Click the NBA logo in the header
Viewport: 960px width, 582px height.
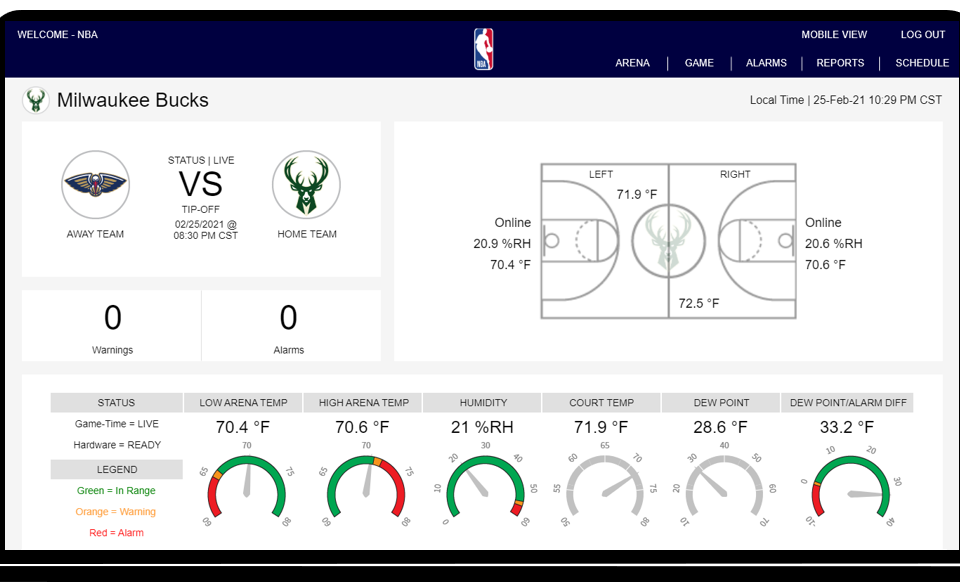[483, 49]
